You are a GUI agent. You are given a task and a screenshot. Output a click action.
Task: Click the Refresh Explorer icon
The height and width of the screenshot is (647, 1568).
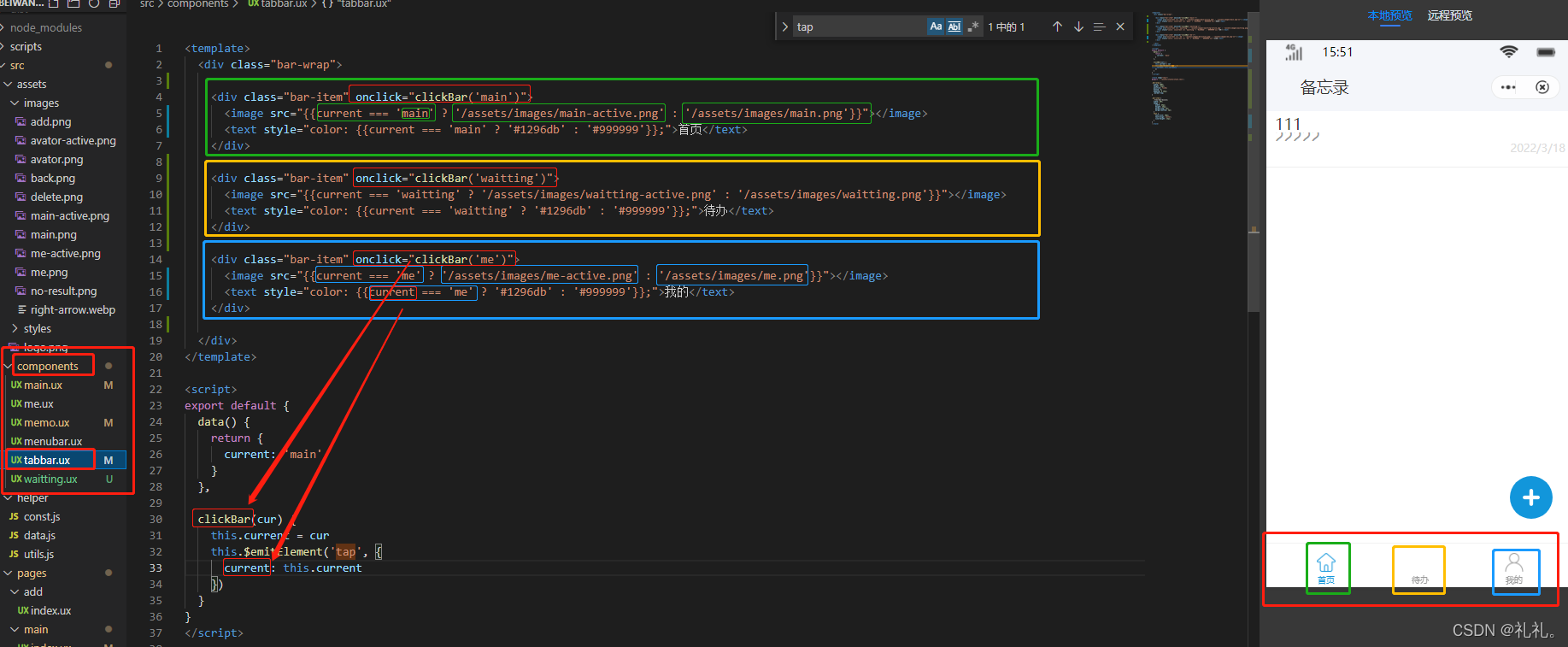click(x=94, y=3)
